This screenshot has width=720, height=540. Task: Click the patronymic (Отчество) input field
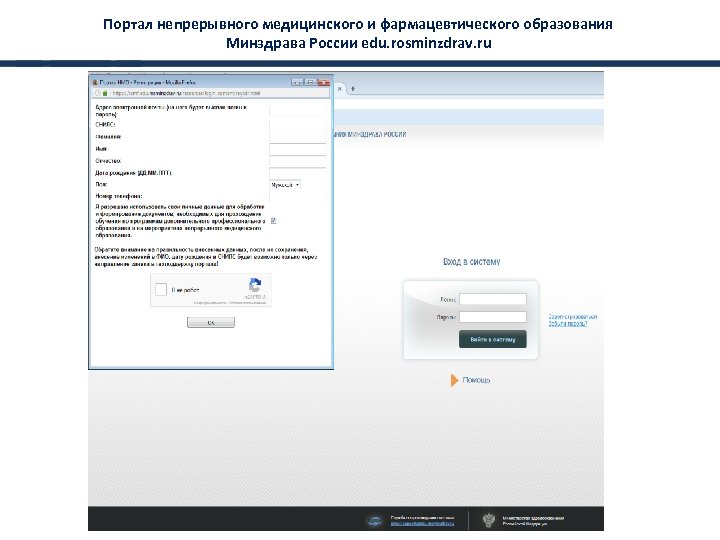pyautogui.click(x=298, y=161)
